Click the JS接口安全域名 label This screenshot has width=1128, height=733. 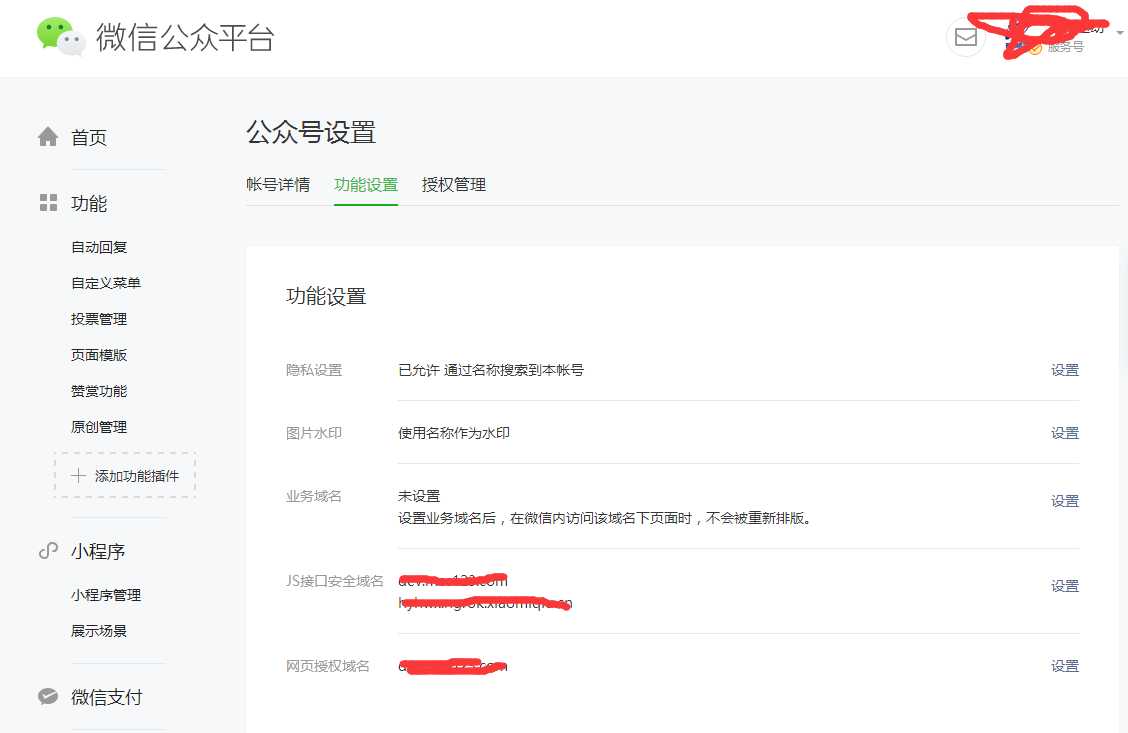click(335, 581)
